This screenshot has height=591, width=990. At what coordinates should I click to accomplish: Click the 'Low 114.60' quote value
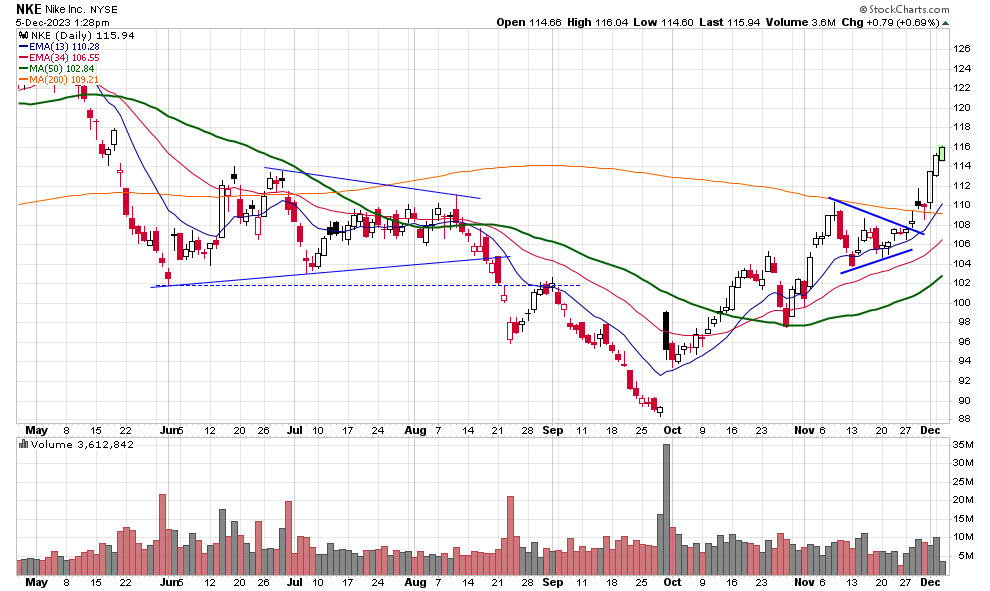(x=663, y=22)
